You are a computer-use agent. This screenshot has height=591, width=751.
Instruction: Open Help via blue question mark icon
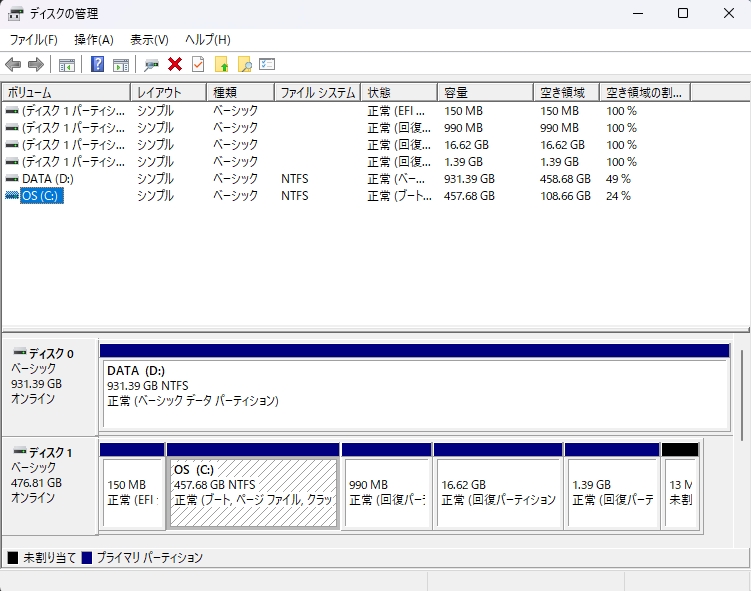[x=98, y=65]
